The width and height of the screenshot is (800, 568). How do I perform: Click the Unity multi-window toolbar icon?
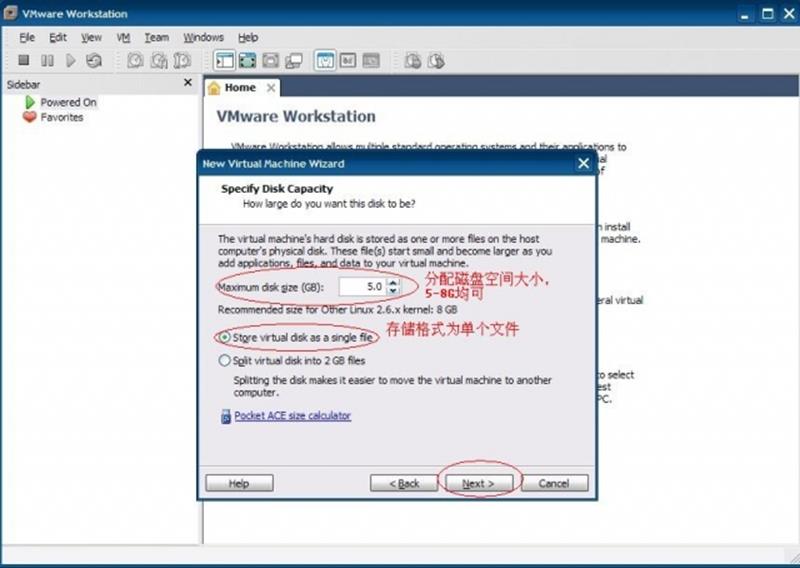pyautogui.click(x=294, y=61)
